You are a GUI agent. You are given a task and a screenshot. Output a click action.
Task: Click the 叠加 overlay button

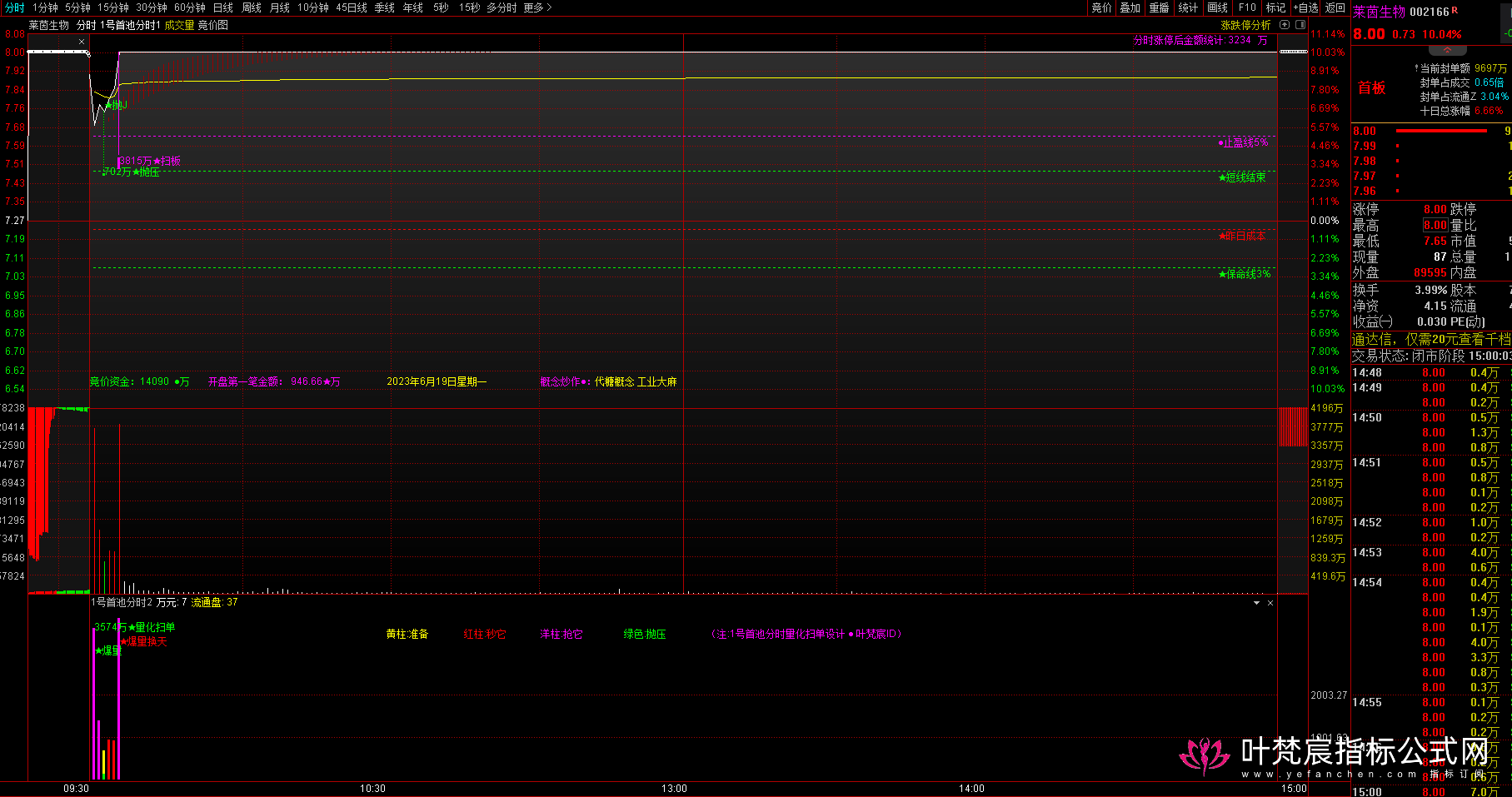[1130, 7]
